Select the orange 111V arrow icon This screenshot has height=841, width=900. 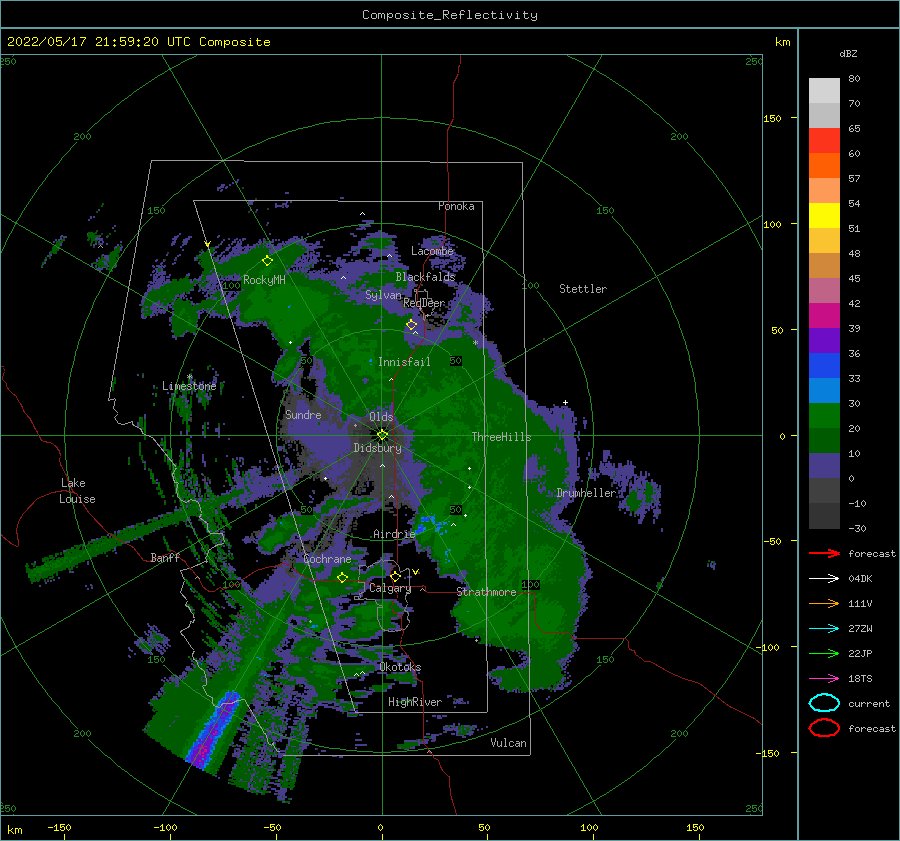[824, 603]
